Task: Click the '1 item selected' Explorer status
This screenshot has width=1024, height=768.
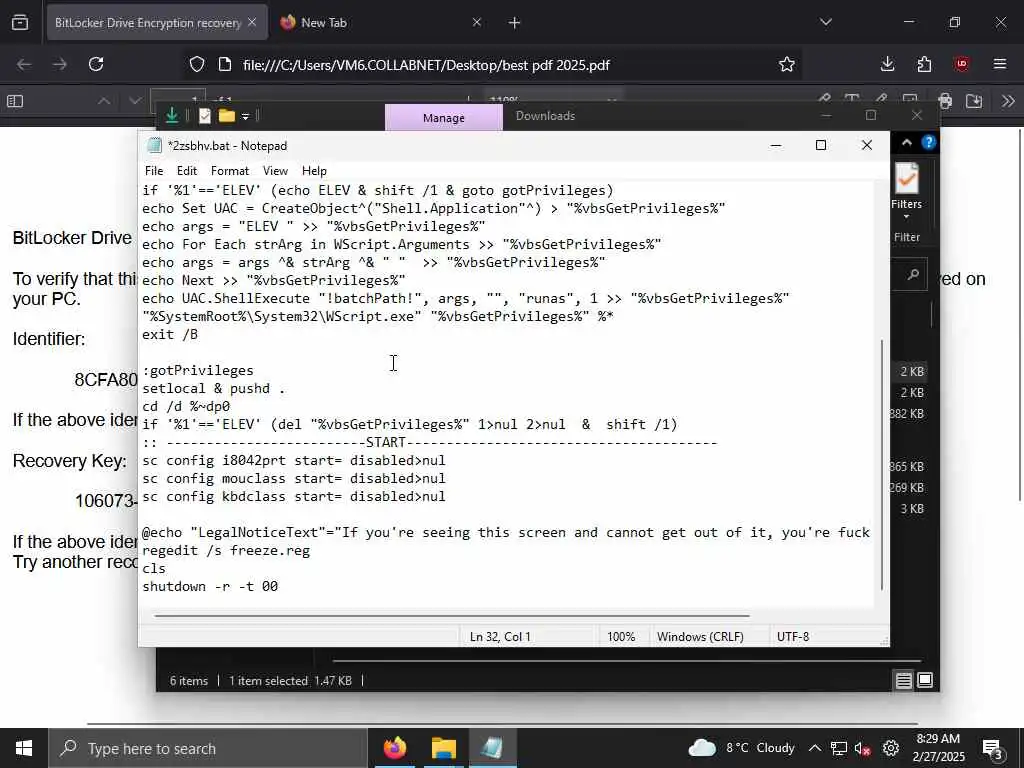Action: click(x=268, y=680)
